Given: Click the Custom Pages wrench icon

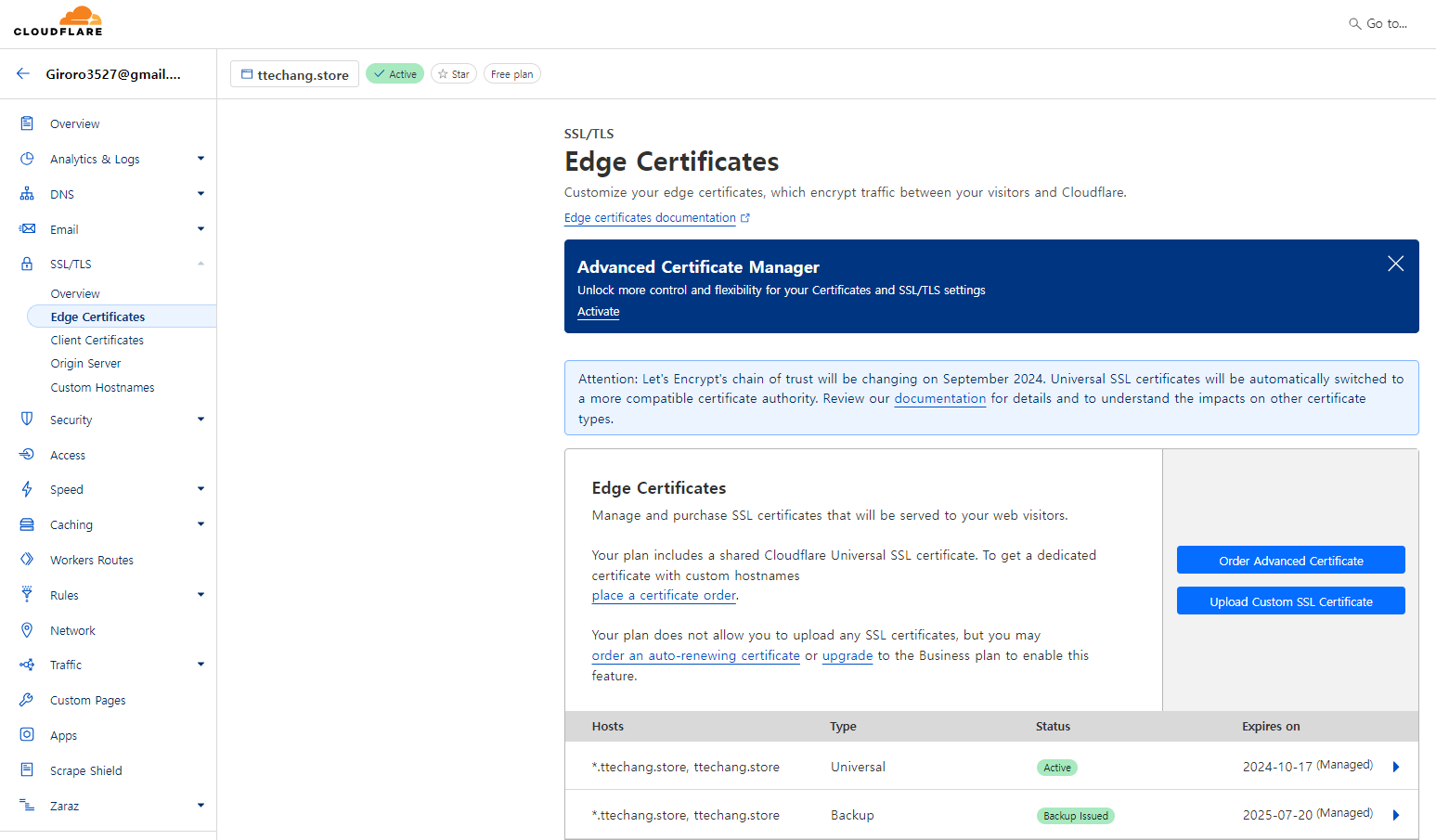Looking at the screenshot, I should [x=27, y=700].
